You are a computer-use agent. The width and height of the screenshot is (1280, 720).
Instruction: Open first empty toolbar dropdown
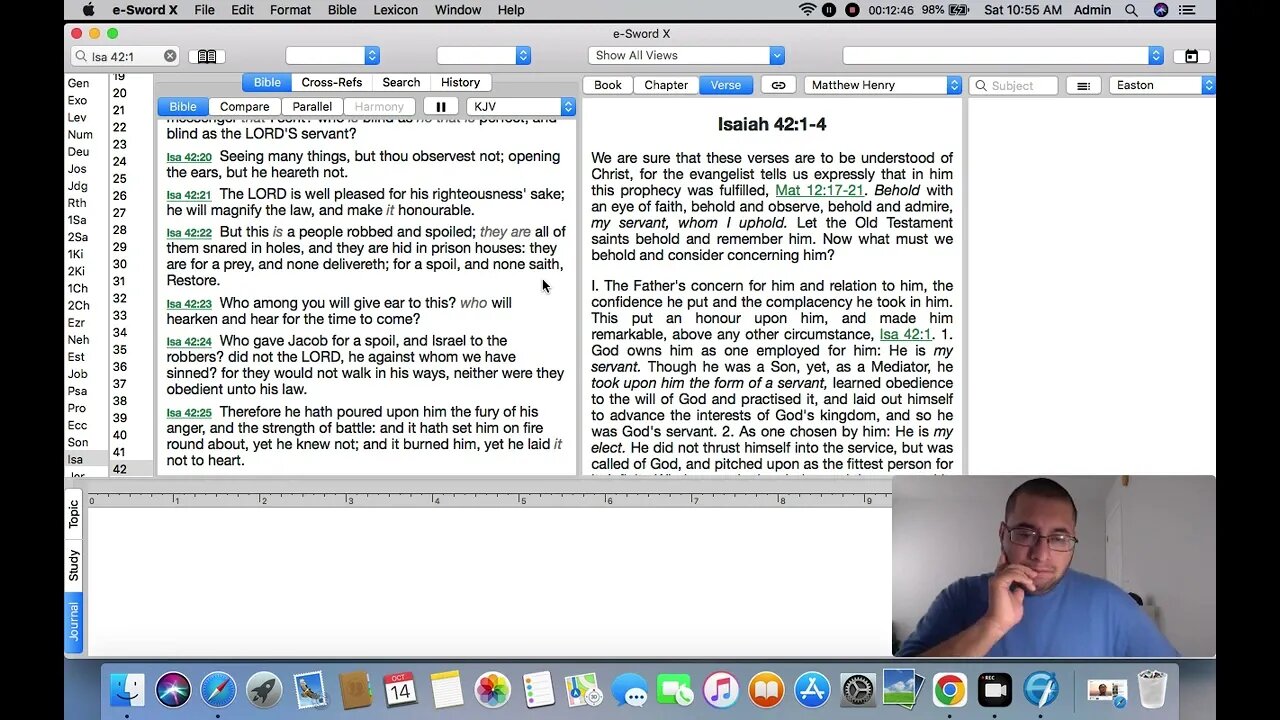[332, 56]
